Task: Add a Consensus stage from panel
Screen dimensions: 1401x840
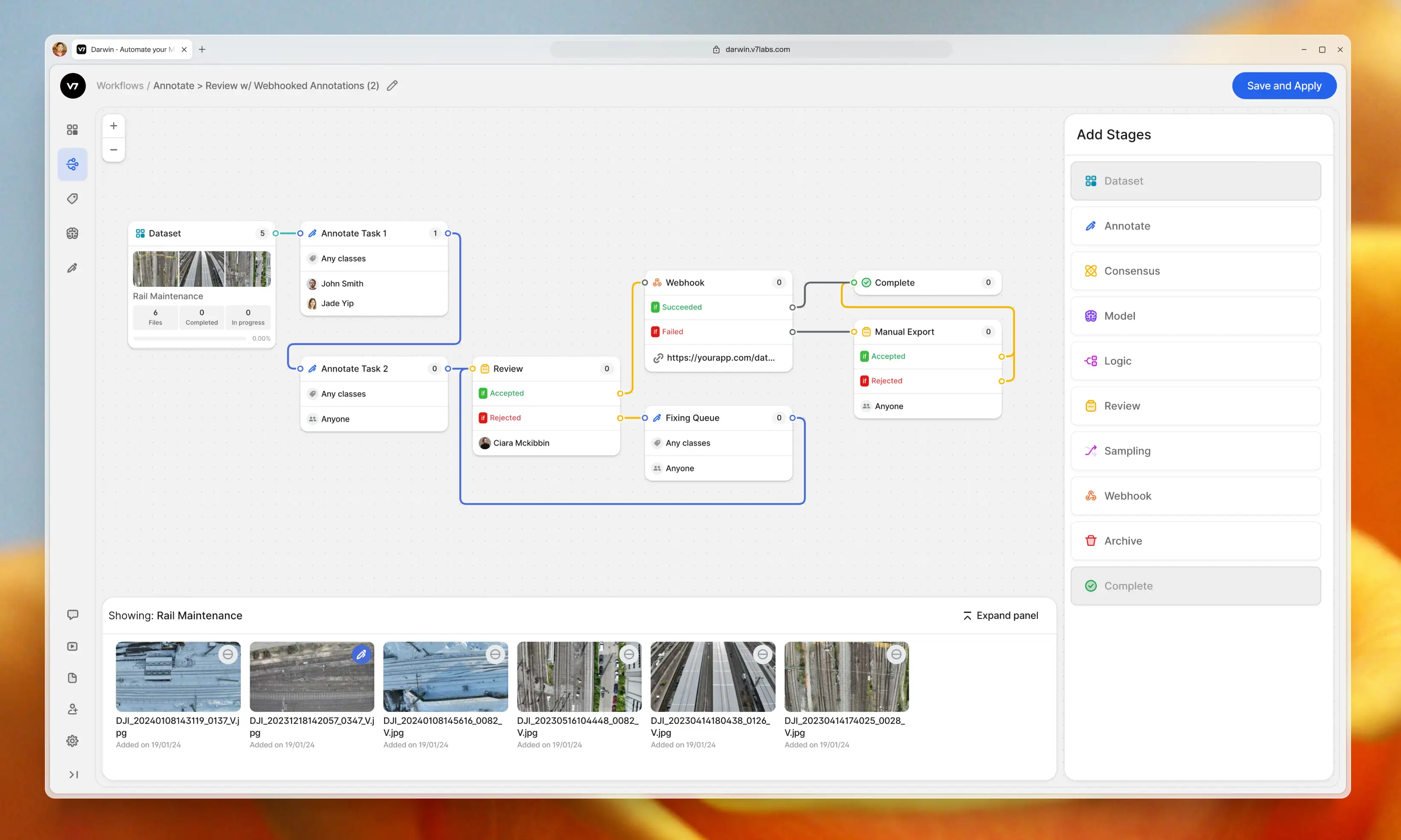Action: click(x=1195, y=271)
